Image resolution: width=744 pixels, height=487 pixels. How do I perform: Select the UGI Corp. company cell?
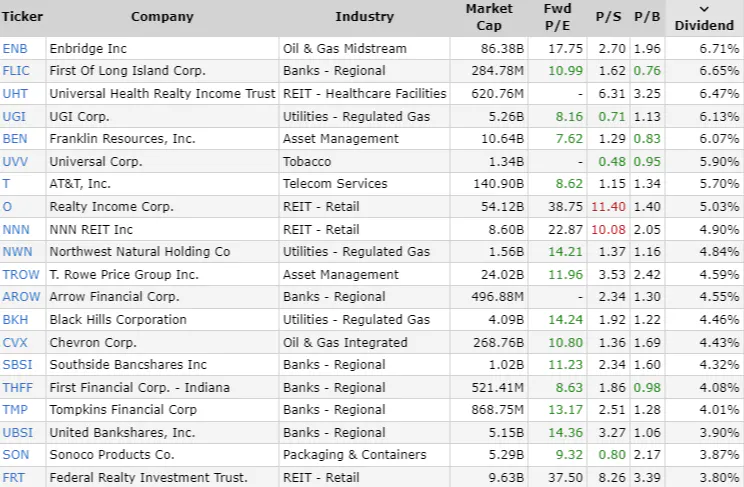[x=162, y=116]
